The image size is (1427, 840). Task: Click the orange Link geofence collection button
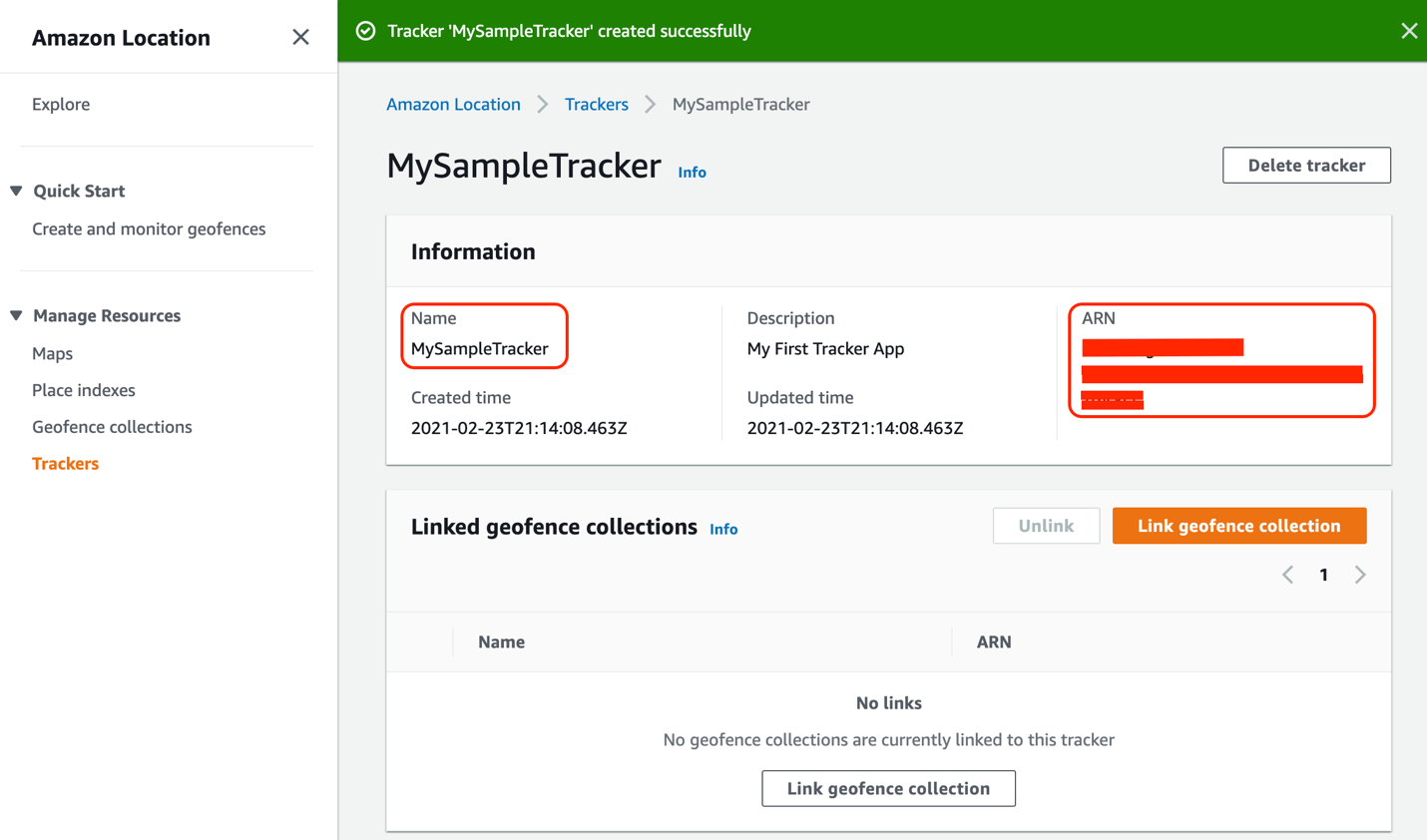click(1239, 526)
